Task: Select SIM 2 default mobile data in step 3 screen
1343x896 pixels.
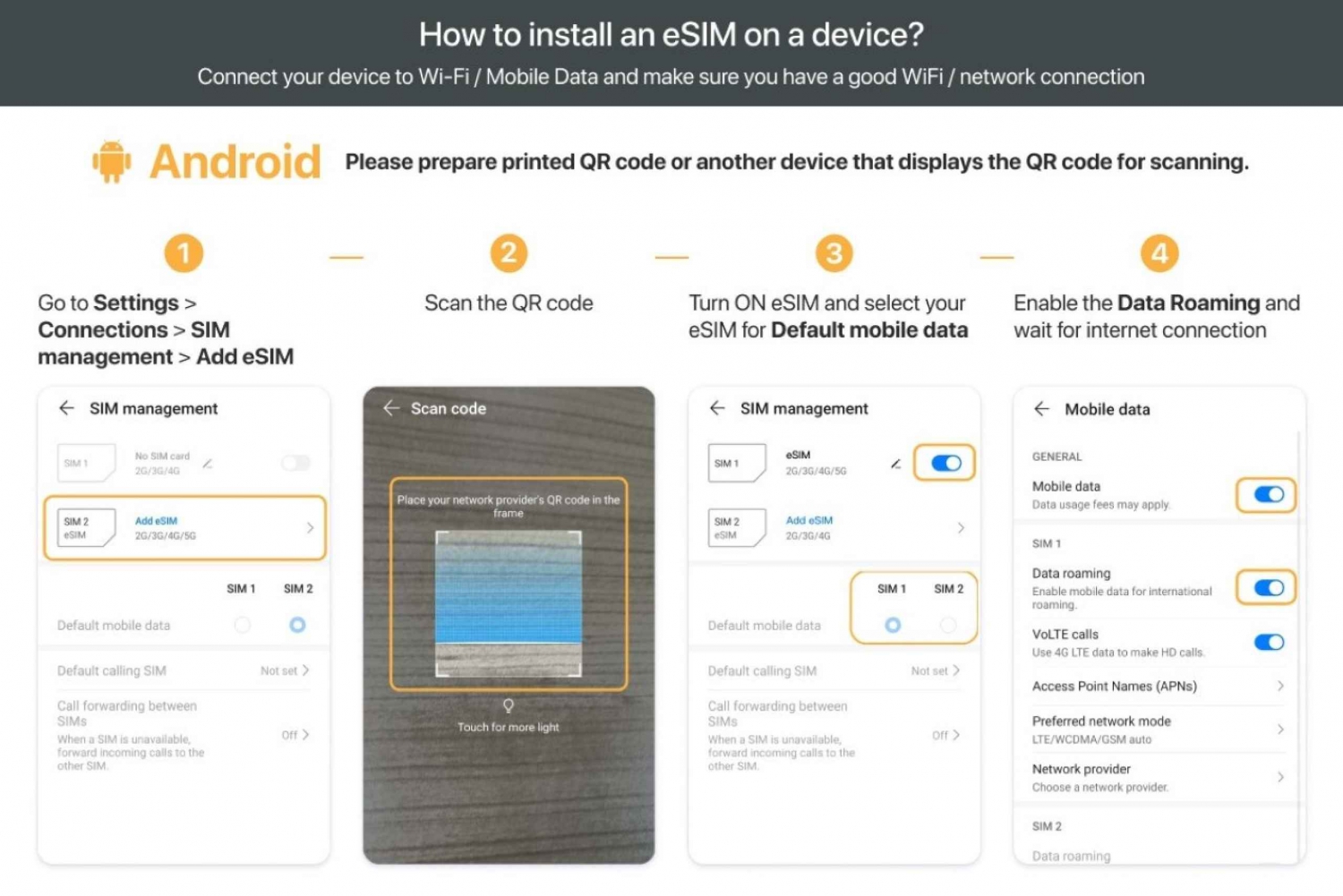Action: click(948, 625)
